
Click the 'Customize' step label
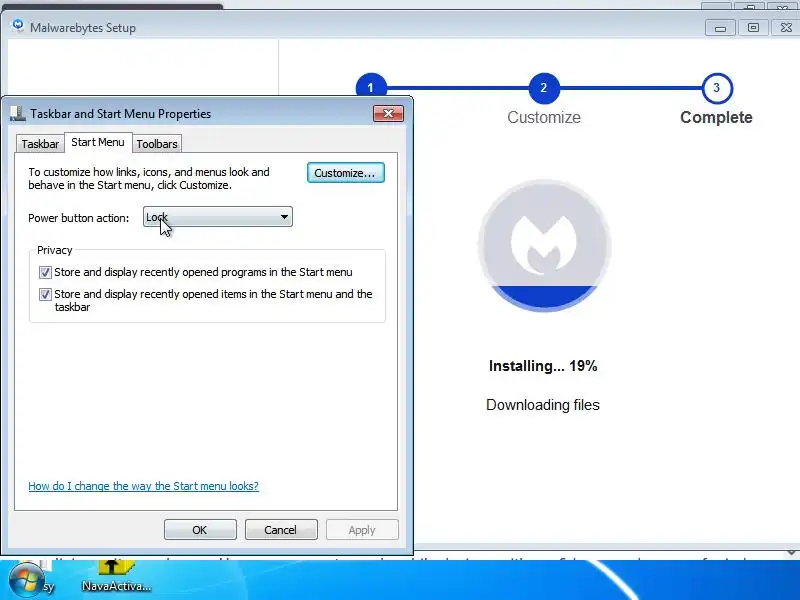point(544,117)
